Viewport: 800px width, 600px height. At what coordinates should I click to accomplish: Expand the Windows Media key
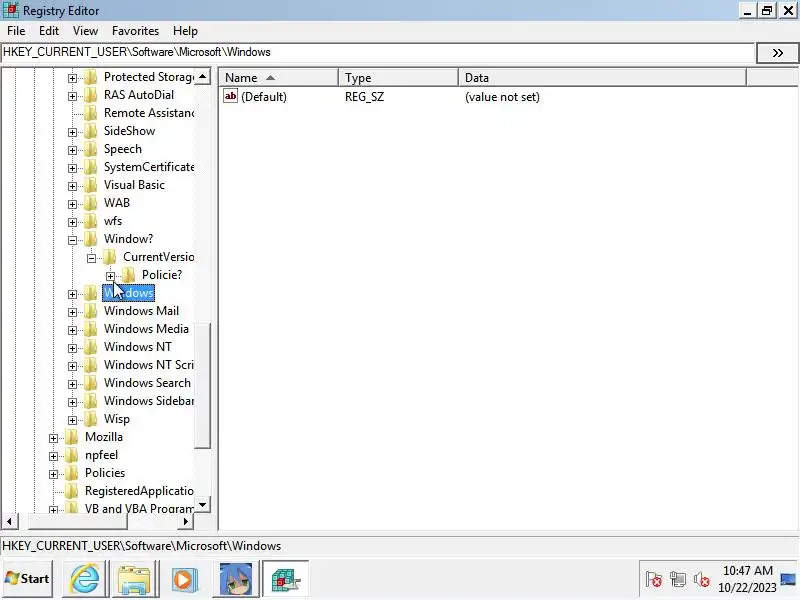point(72,330)
